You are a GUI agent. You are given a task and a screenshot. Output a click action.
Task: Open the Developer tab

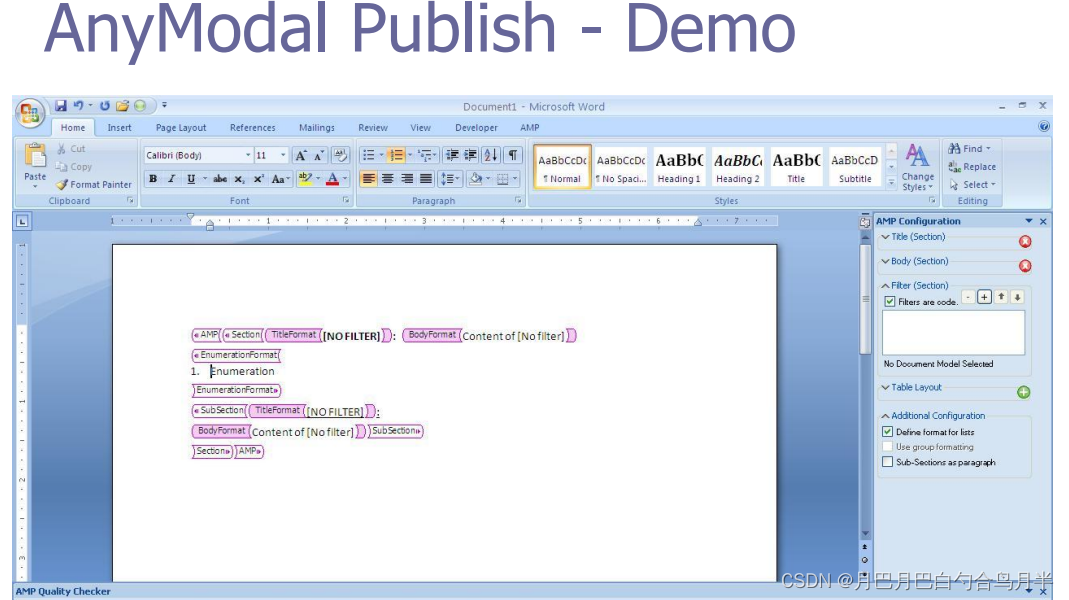pyautogui.click(x=476, y=128)
